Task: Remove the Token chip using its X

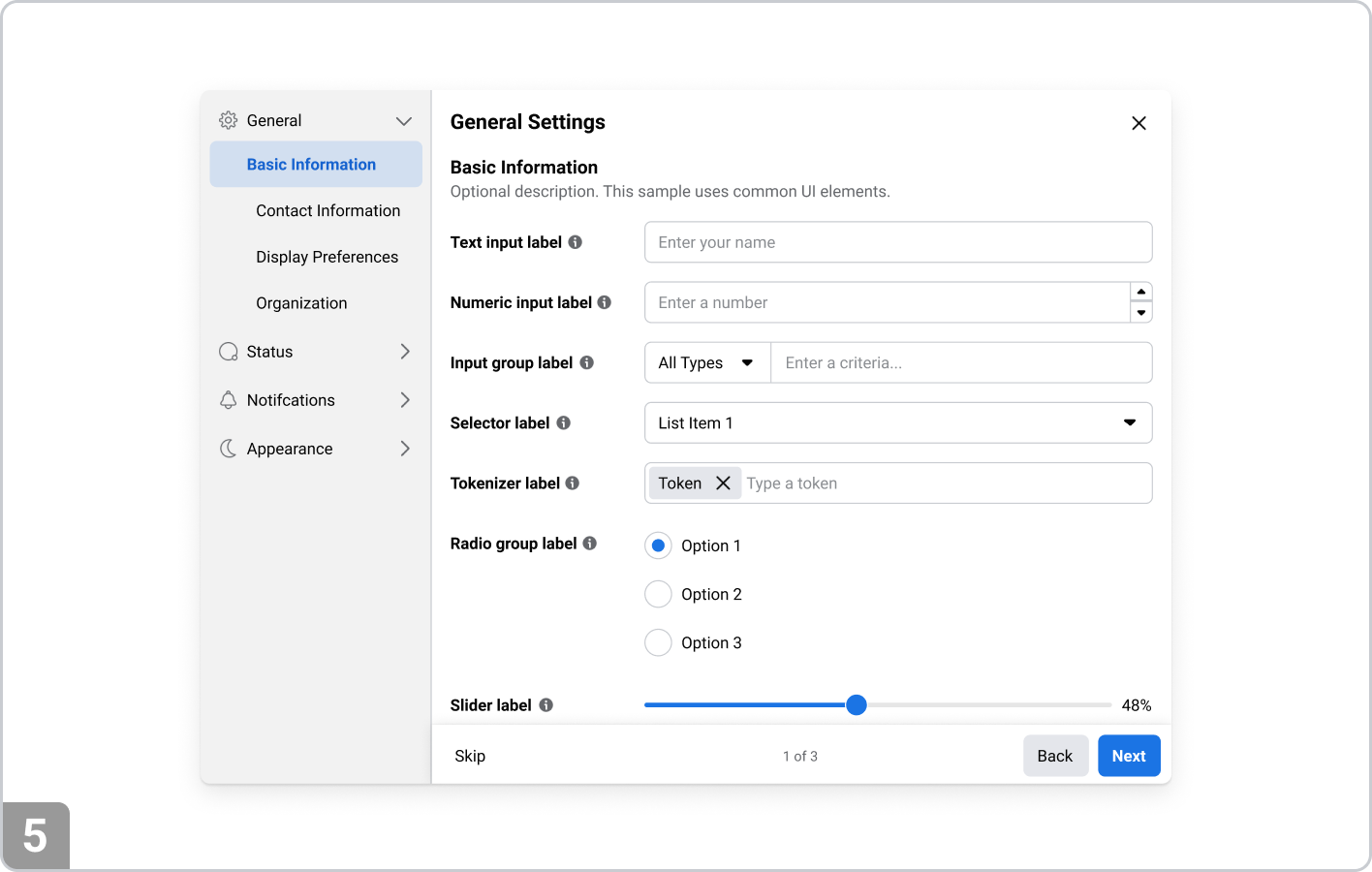Action: click(723, 483)
